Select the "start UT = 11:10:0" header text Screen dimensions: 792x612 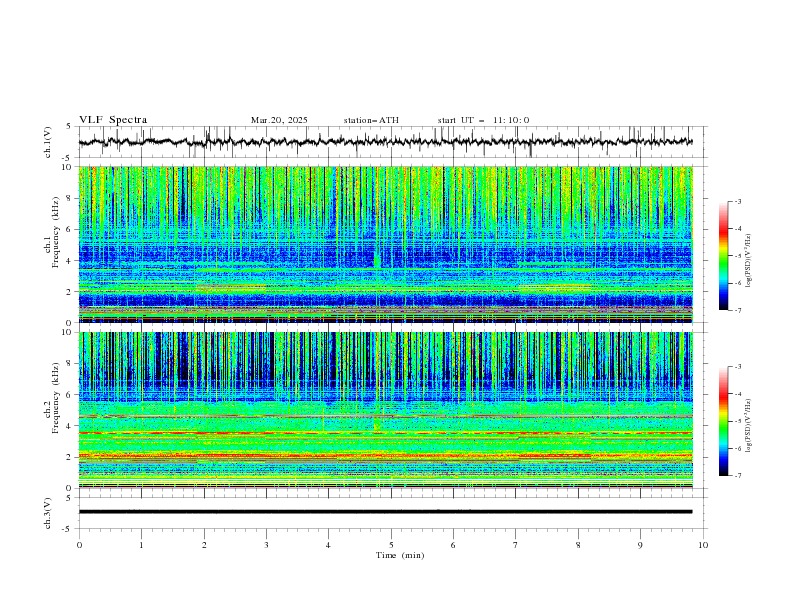483,120
